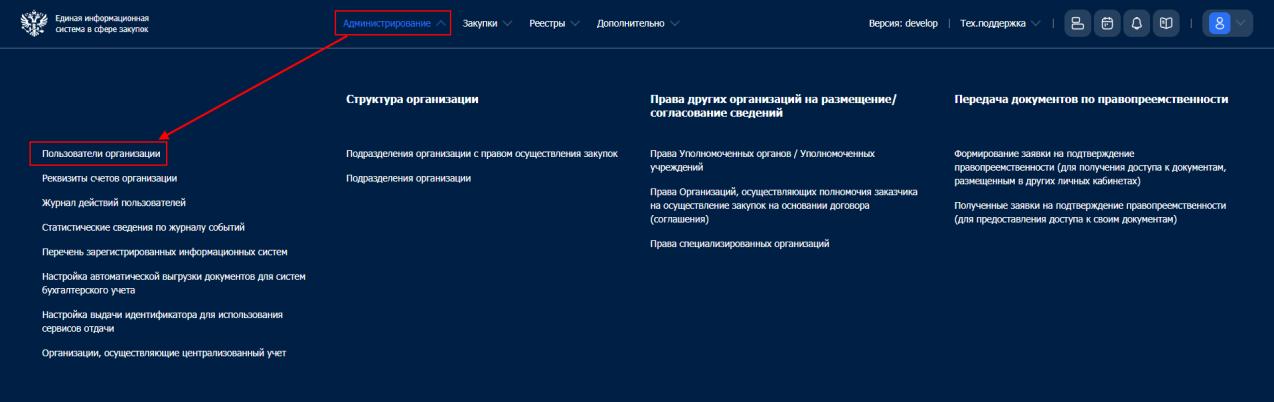Viewport: 1274px width, 402px height.
Task: Click the Версия: develop label
Action: (903, 23)
